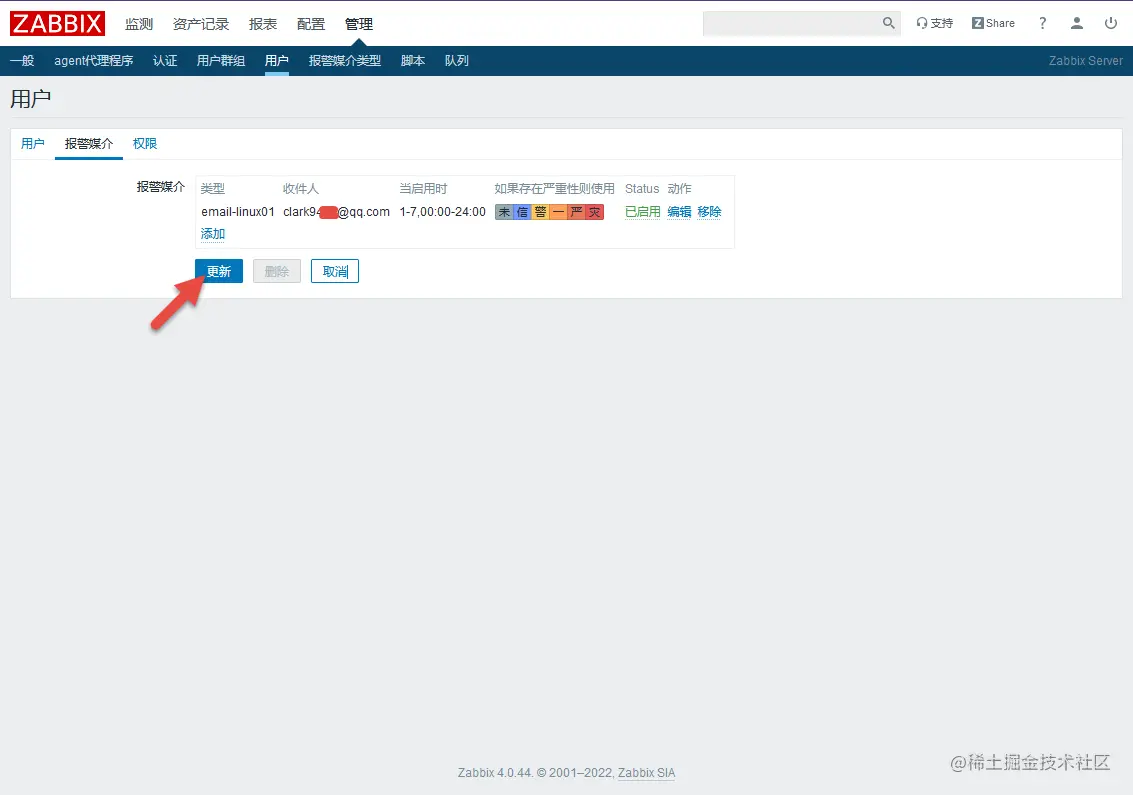The width and height of the screenshot is (1133, 795).
Task: Click the 信 severity indicator
Action: [521, 211]
